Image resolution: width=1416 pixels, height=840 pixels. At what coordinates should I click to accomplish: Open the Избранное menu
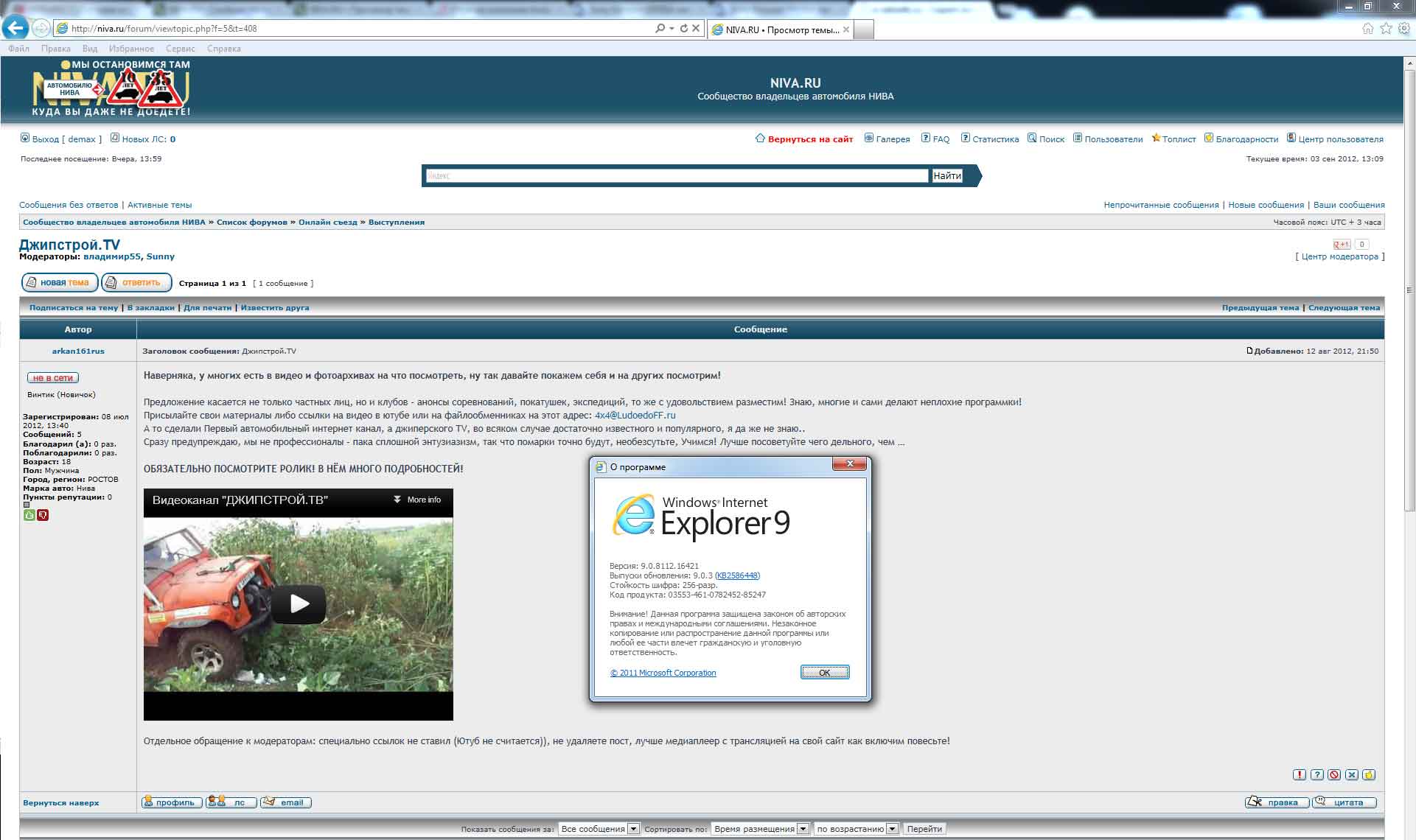[131, 49]
